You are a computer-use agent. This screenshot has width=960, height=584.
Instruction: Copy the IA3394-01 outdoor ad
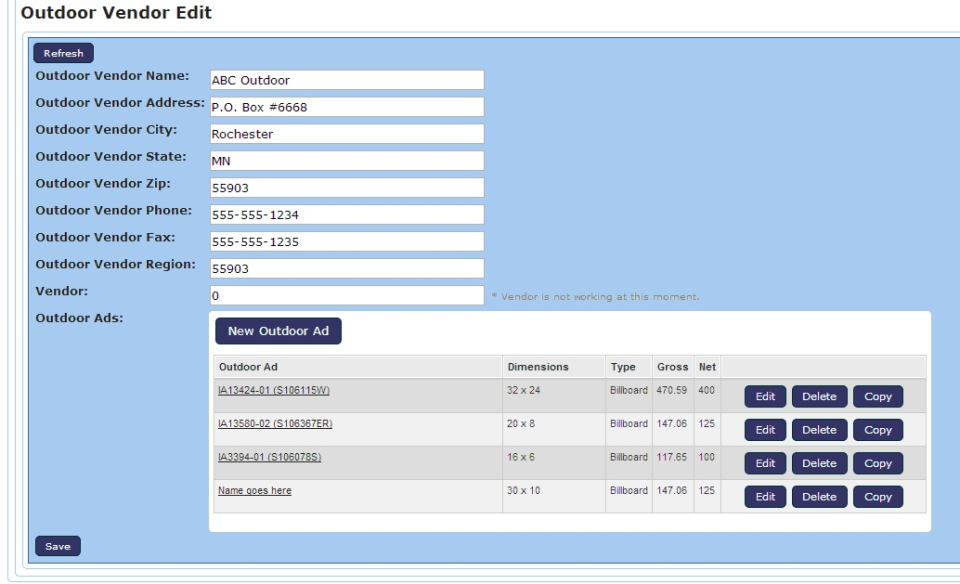coord(878,463)
